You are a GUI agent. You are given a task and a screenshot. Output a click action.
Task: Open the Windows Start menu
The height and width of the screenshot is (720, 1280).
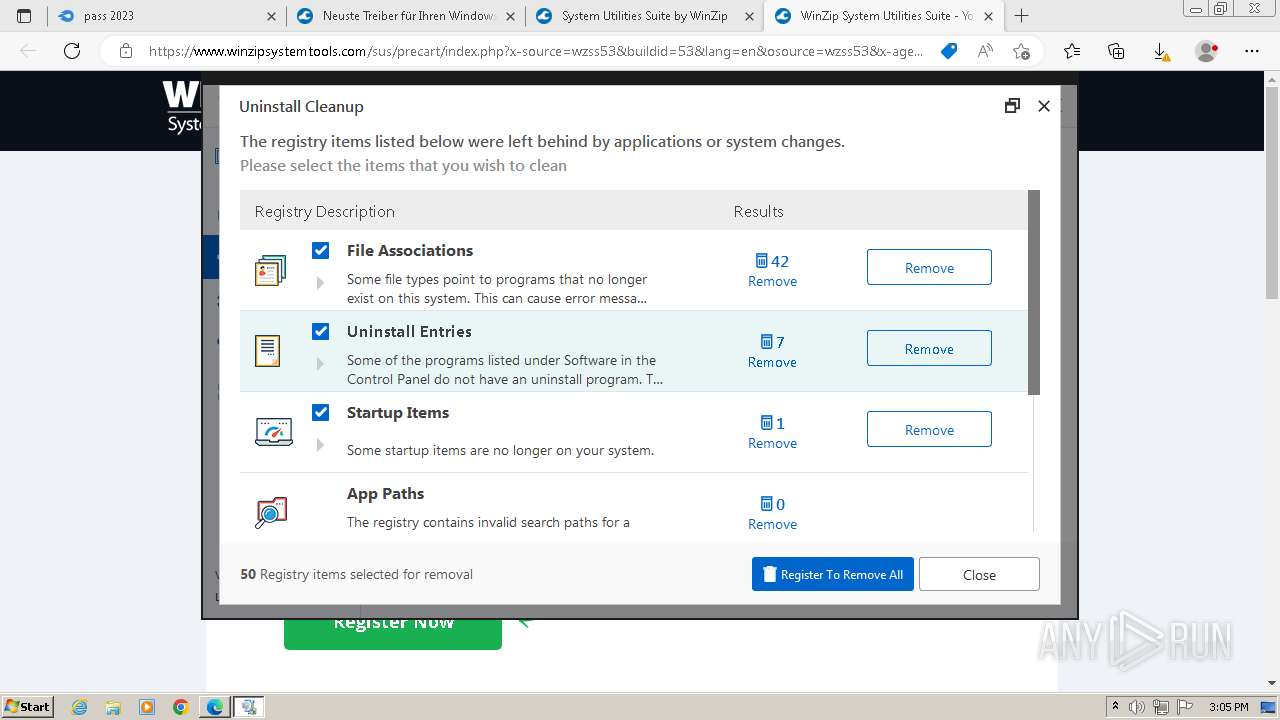(28, 706)
